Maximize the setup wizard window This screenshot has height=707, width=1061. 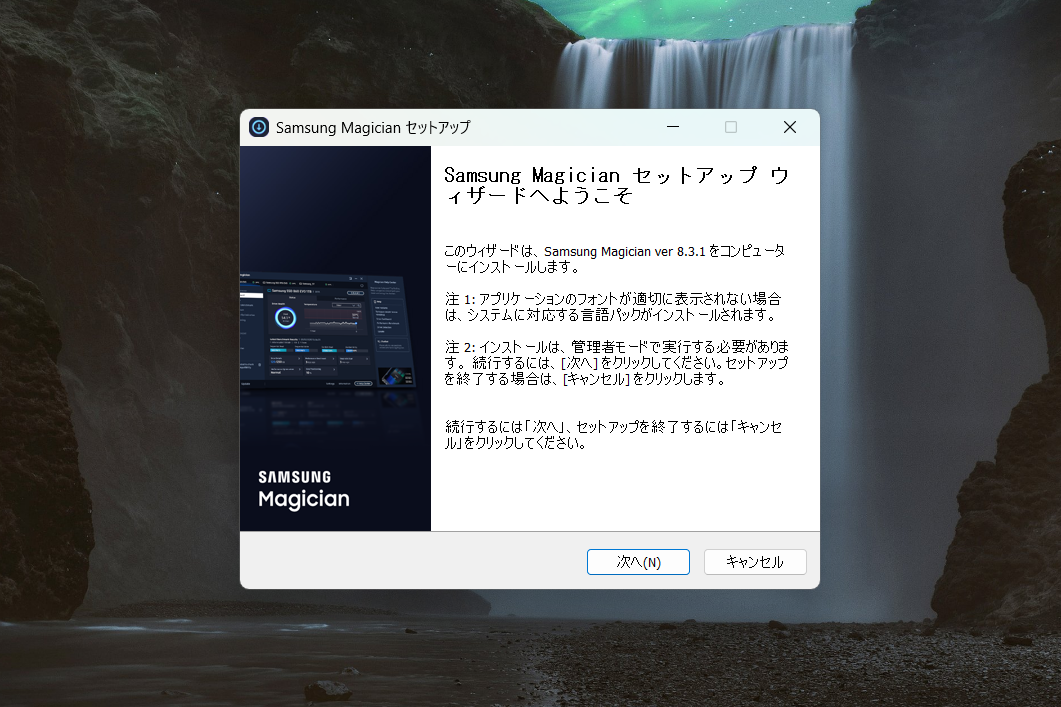pos(730,127)
